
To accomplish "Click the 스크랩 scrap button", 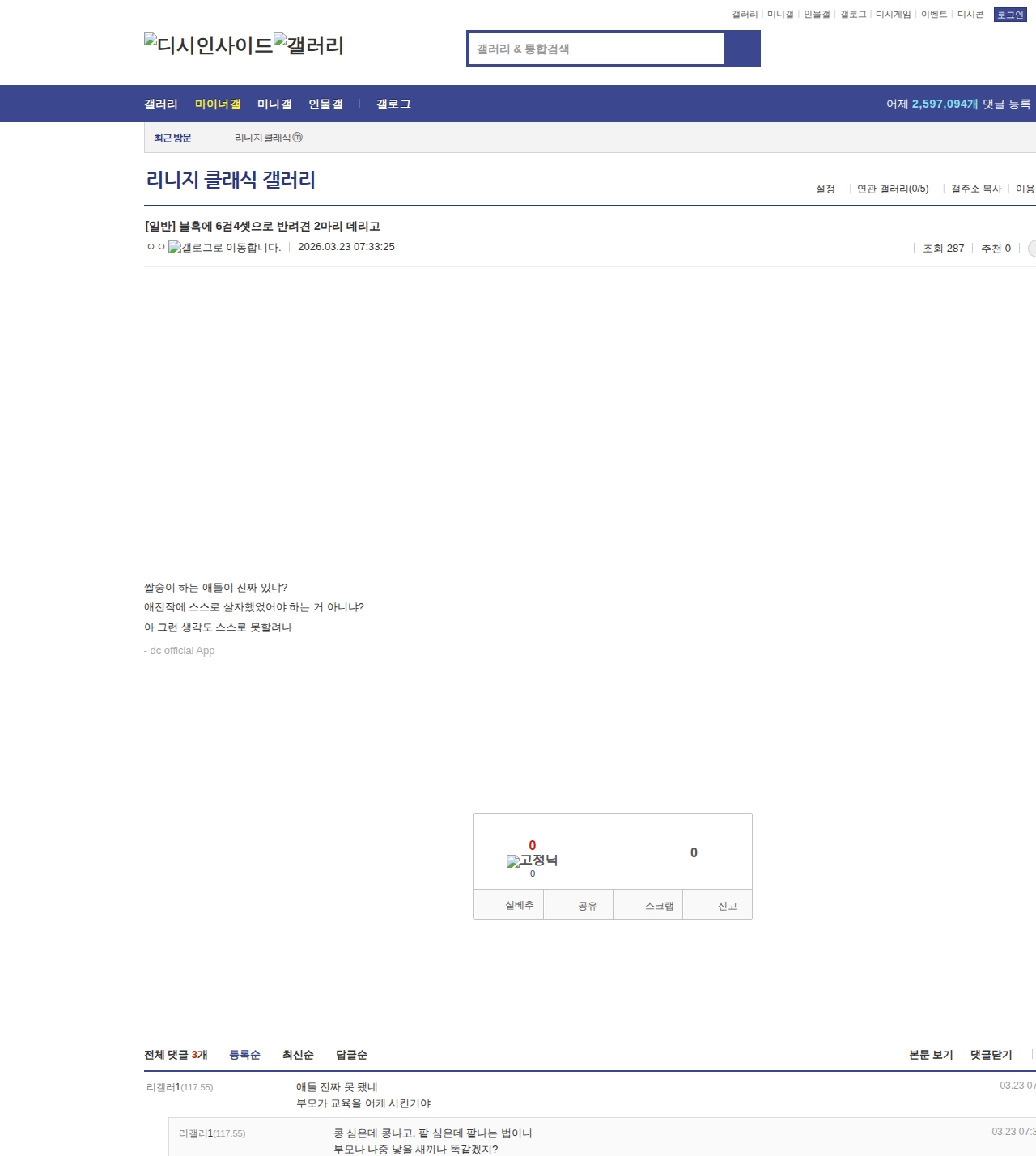I will pyautogui.click(x=648, y=905).
